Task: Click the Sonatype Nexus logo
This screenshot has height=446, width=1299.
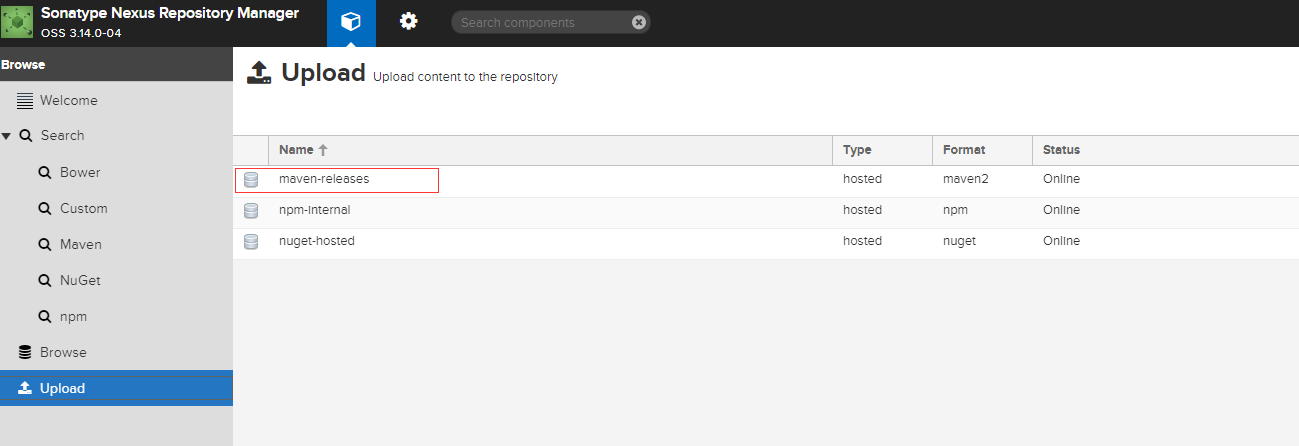Action: [18, 22]
